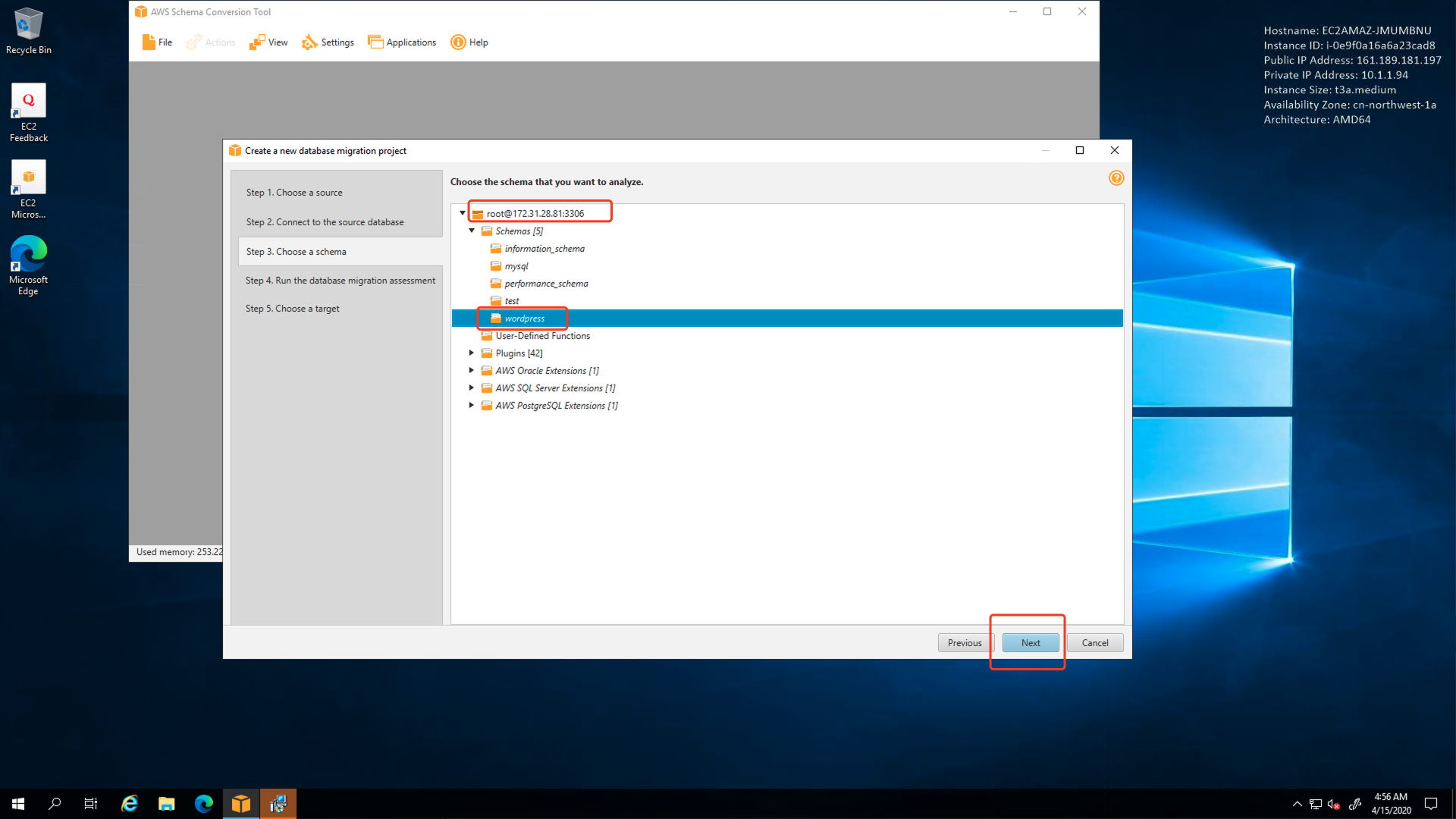This screenshot has width=1456, height=819.
Task: Open the Applications menu
Action: tap(402, 42)
